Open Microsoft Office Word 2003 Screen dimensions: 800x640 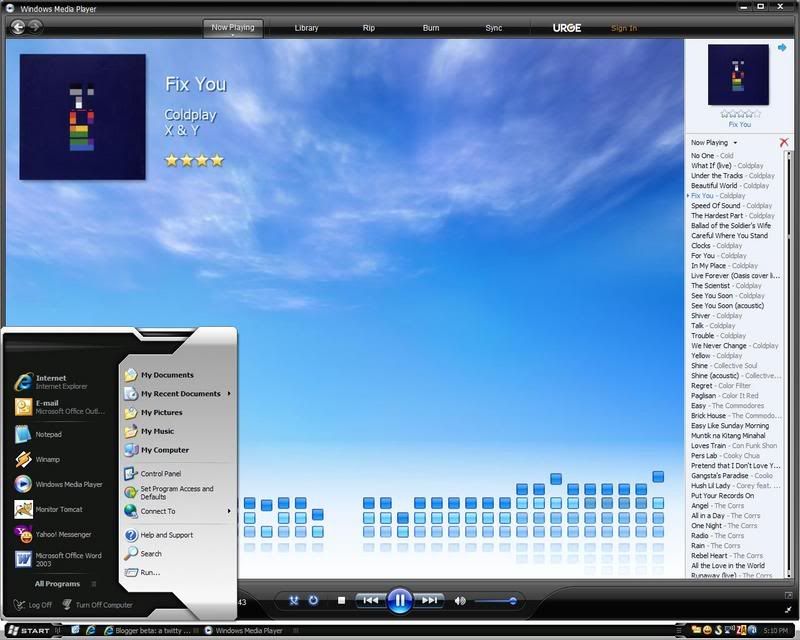click(60, 559)
